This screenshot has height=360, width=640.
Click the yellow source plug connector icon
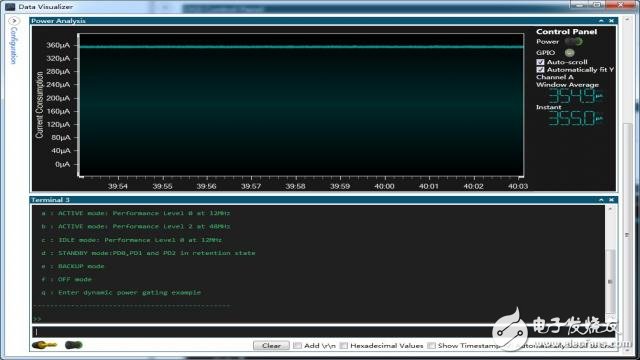click(x=44, y=345)
